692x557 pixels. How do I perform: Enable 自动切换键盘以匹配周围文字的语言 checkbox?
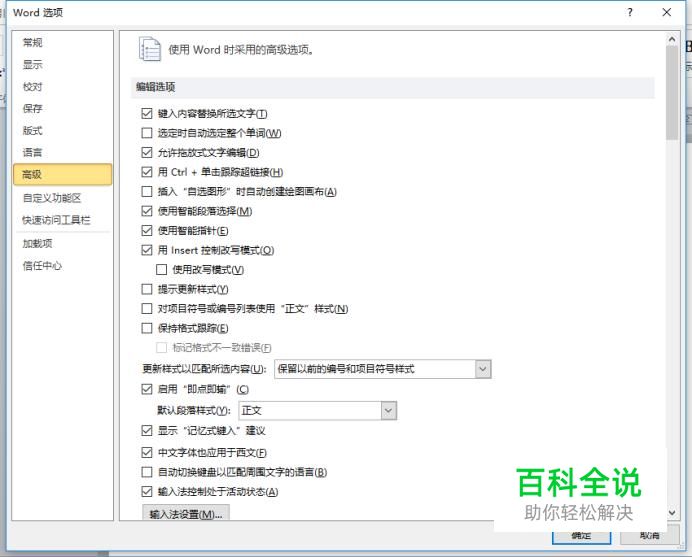(147, 472)
